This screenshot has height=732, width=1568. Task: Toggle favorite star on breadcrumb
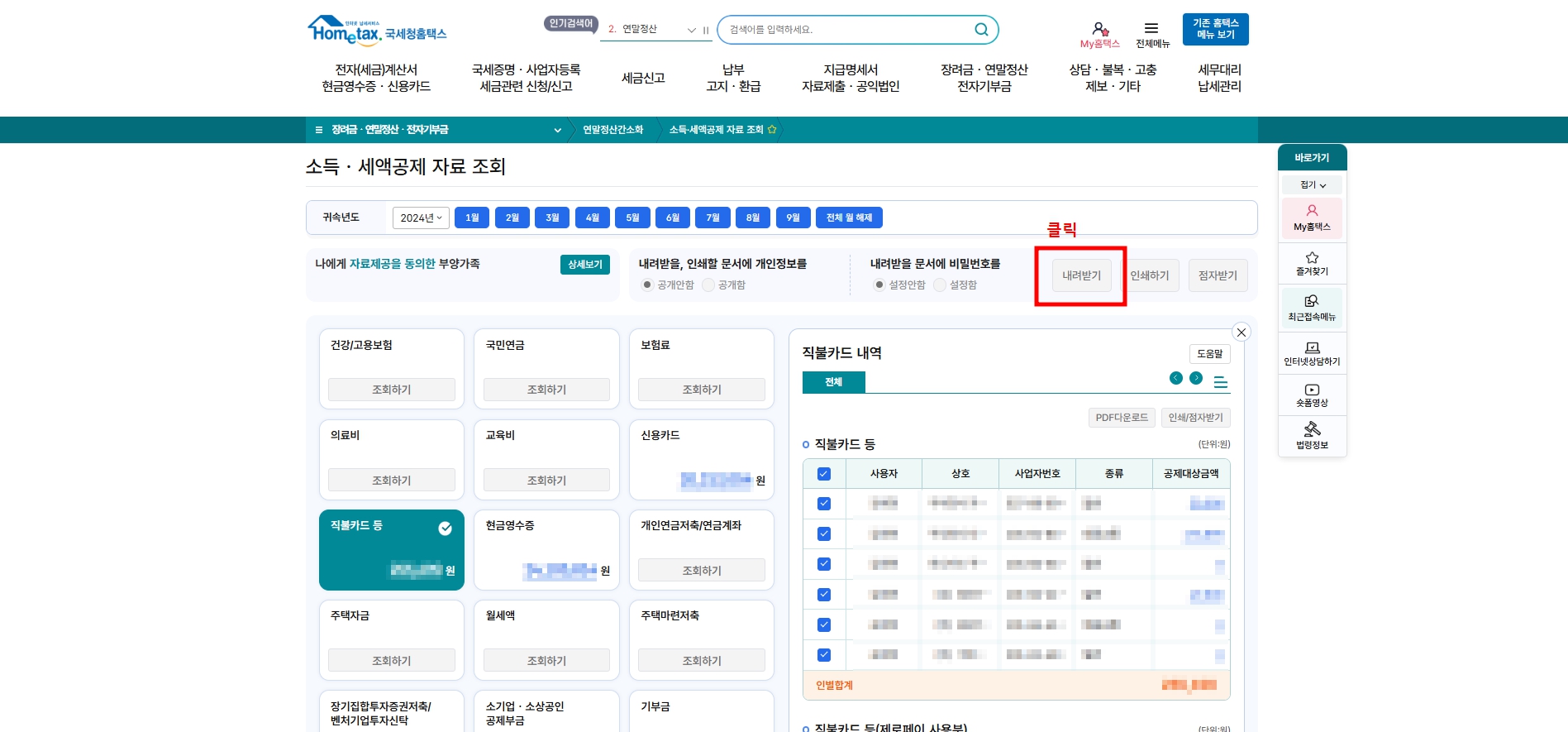772,130
